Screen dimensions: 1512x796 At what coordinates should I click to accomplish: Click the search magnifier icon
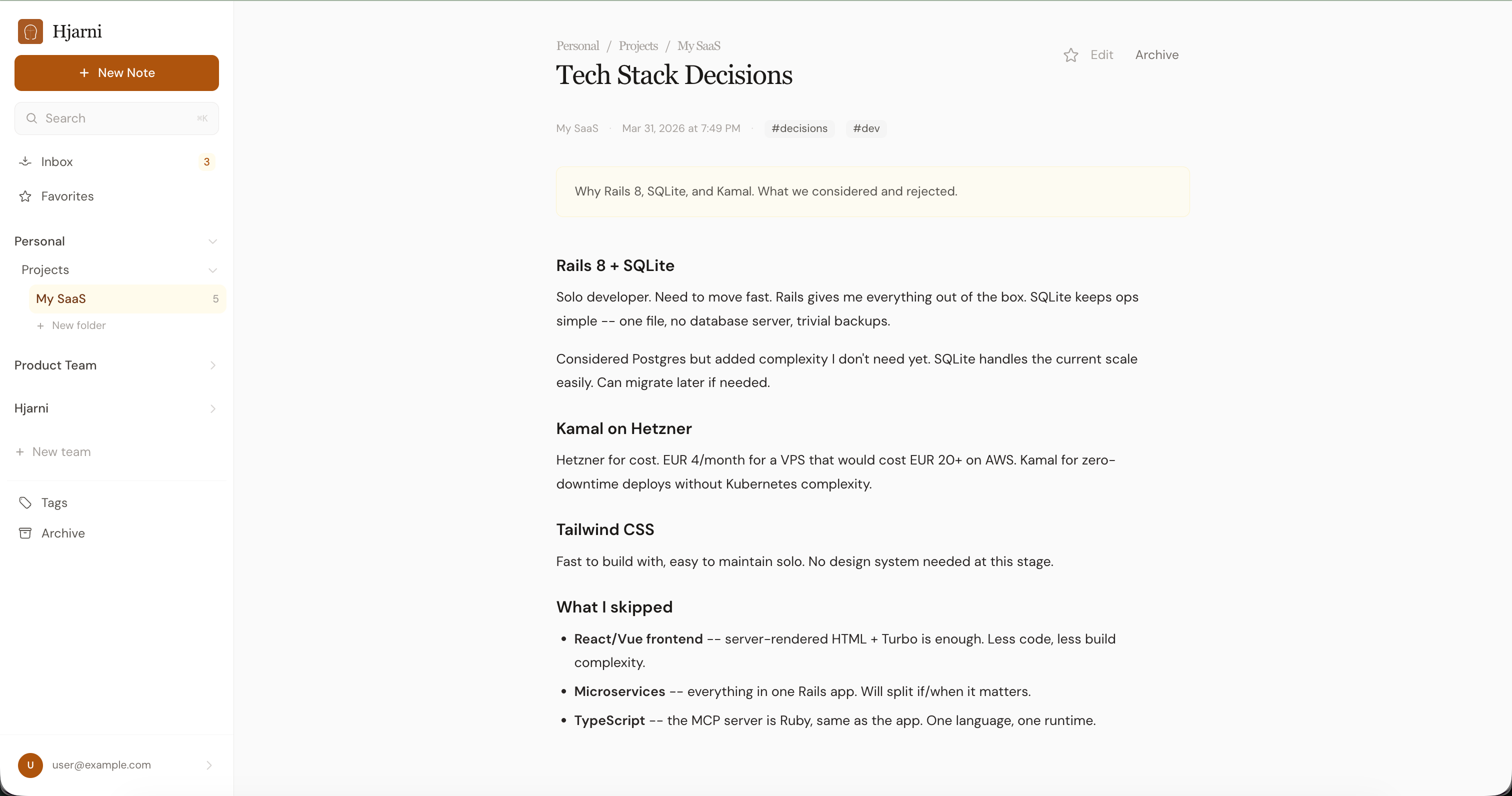point(31,118)
